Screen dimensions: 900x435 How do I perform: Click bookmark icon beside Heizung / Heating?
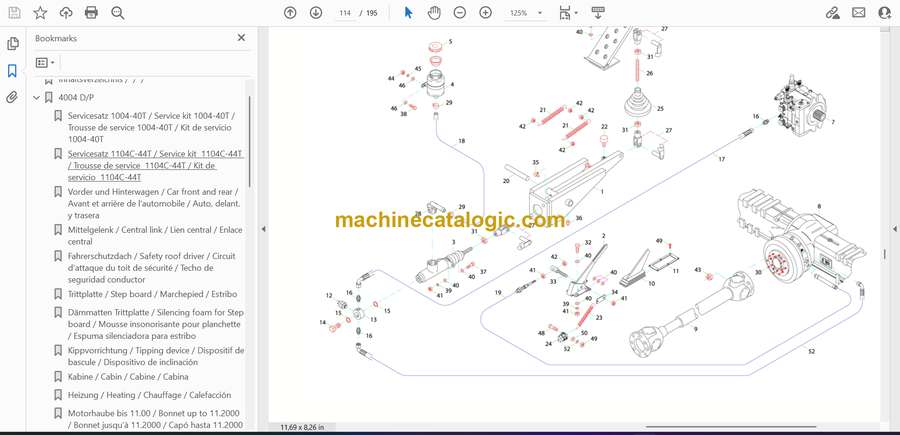pos(58,395)
